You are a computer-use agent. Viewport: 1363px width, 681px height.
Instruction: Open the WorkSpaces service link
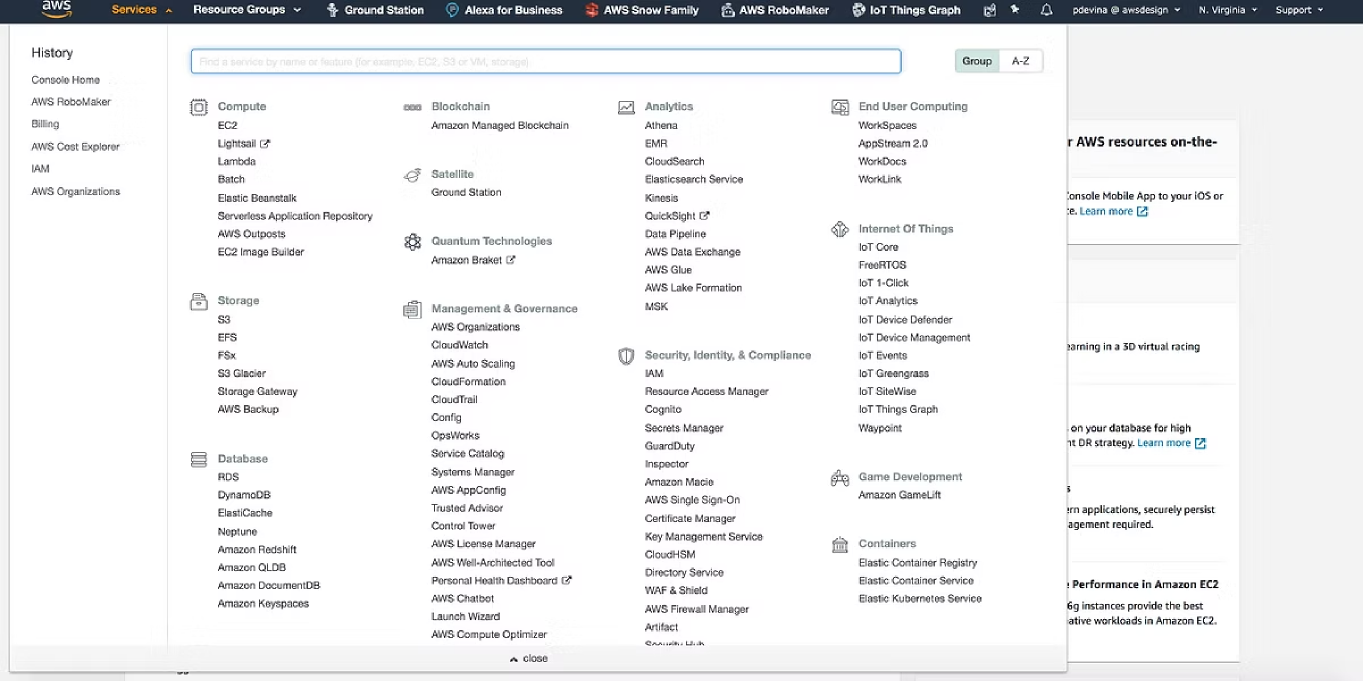point(888,126)
